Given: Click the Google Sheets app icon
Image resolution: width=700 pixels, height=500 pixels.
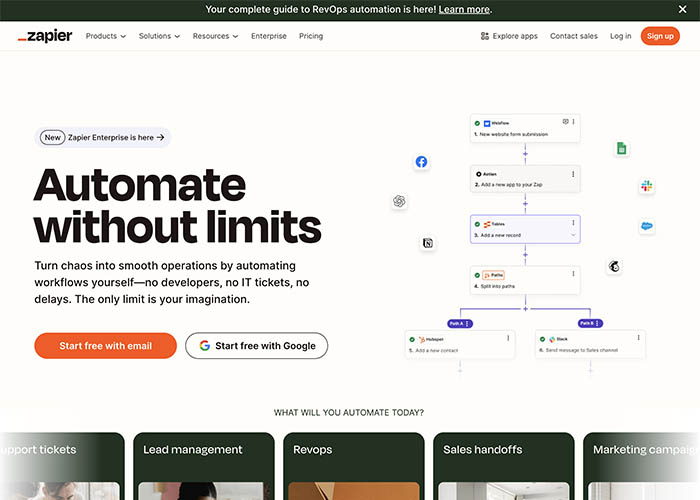Looking at the screenshot, I should 621,148.
